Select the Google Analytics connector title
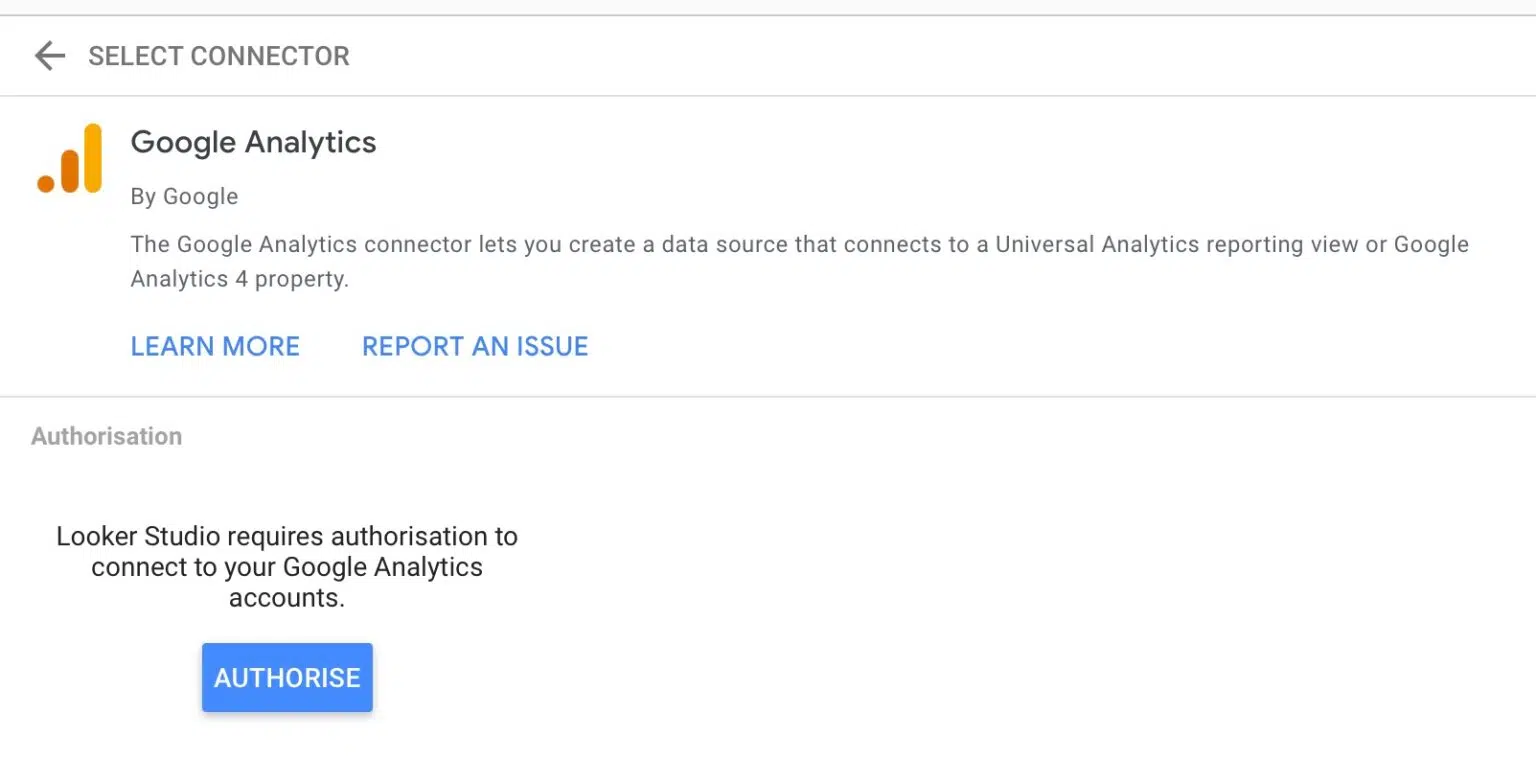This screenshot has height=759, width=1536. coord(254,142)
